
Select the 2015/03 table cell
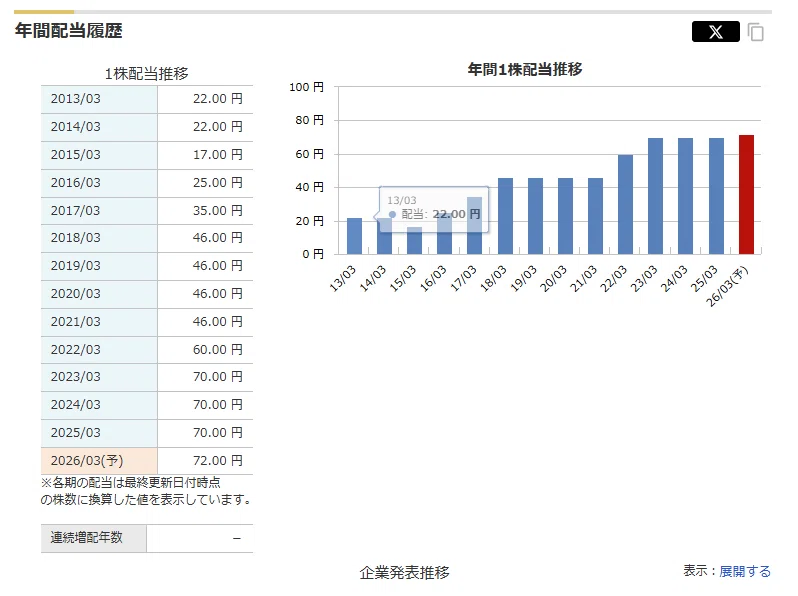[99, 155]
